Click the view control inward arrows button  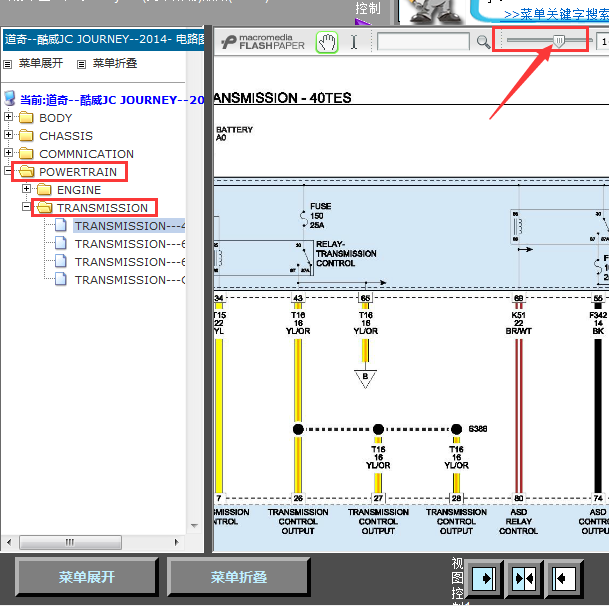click(524, 579)
